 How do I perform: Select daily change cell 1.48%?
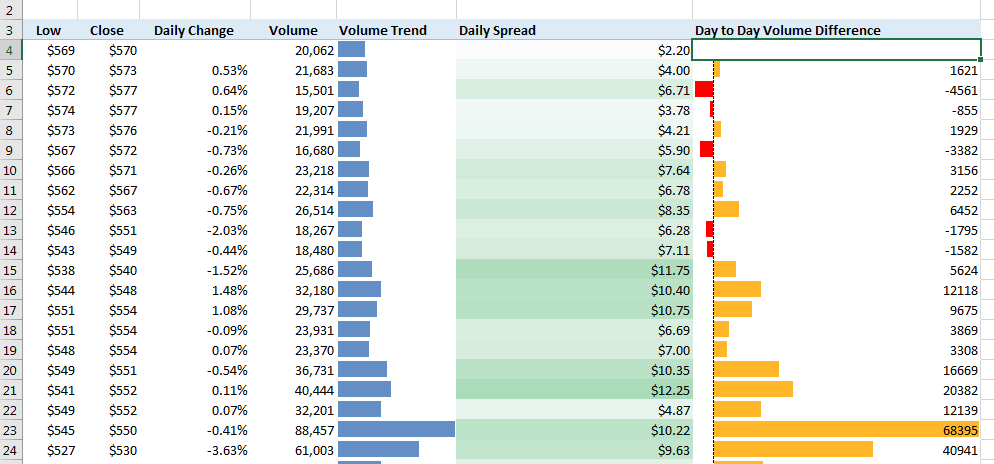coord(195,290)
